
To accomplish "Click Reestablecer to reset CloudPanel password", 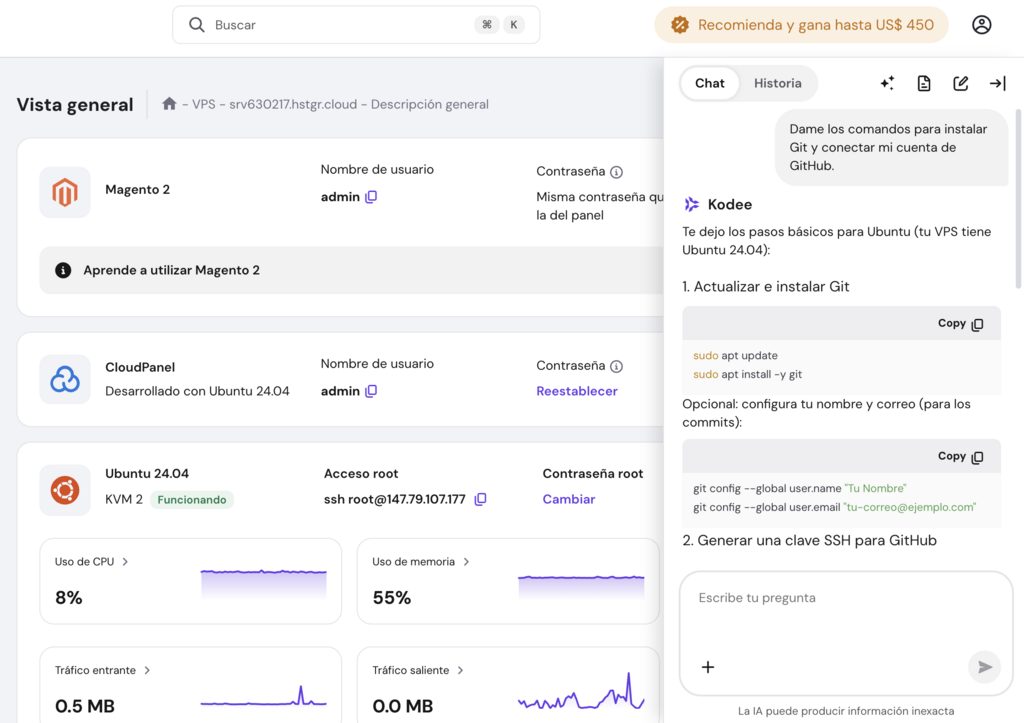I will click(x=577, y=391).
